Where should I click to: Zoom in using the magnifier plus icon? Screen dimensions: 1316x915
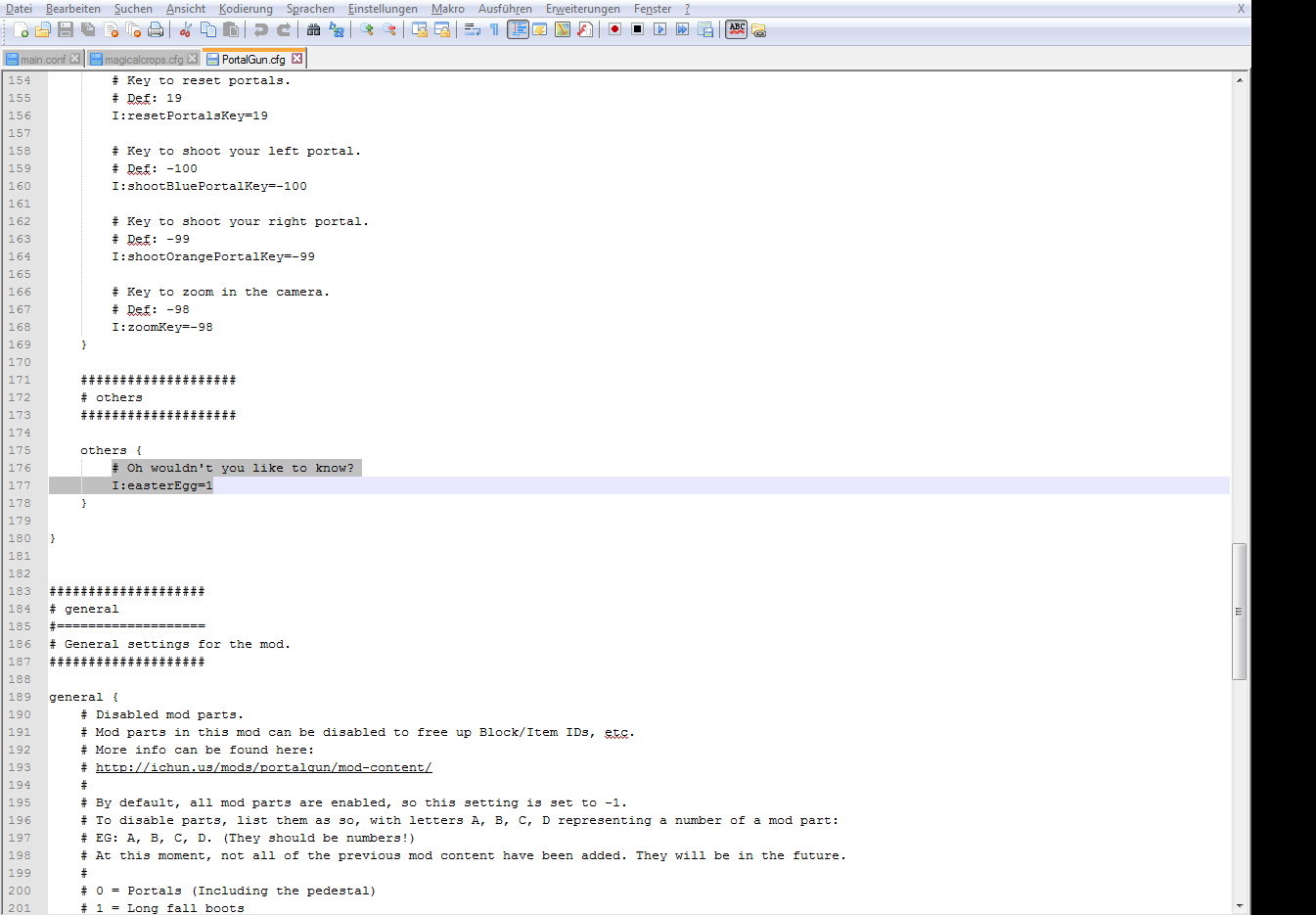coord(366,29)
